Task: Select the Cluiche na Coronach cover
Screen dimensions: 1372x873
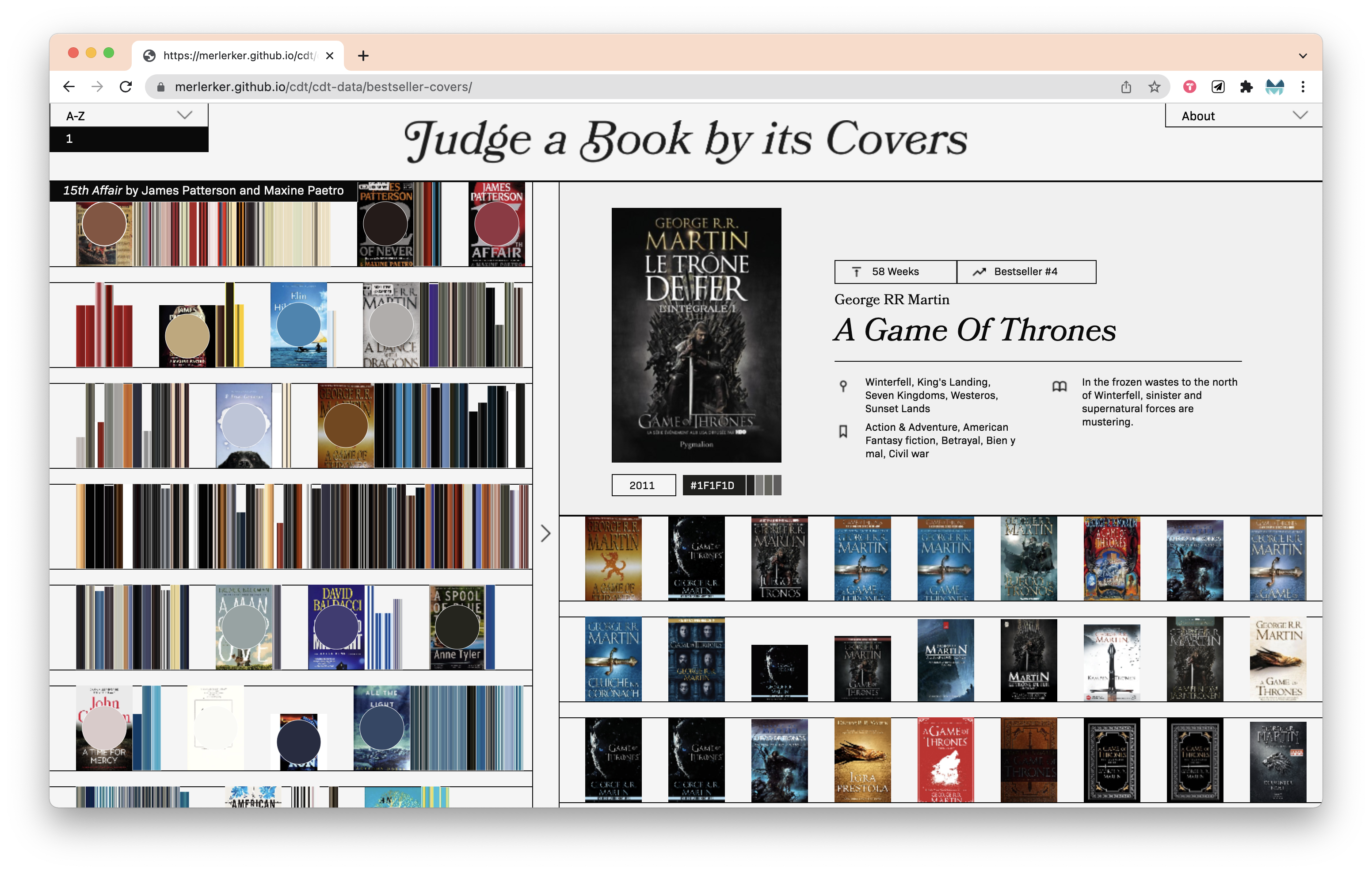Action: click(x=613, y=659)
